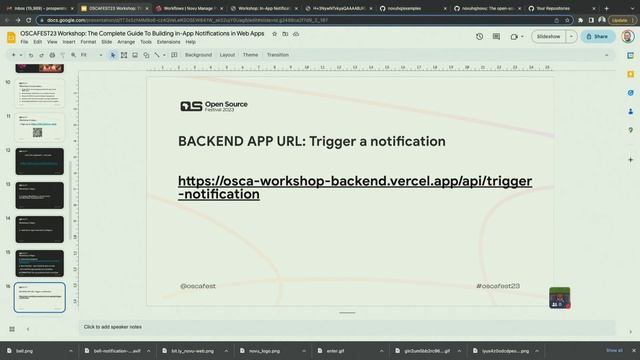Open the Slide menu

pyautogui.click(x=107, y=42)
